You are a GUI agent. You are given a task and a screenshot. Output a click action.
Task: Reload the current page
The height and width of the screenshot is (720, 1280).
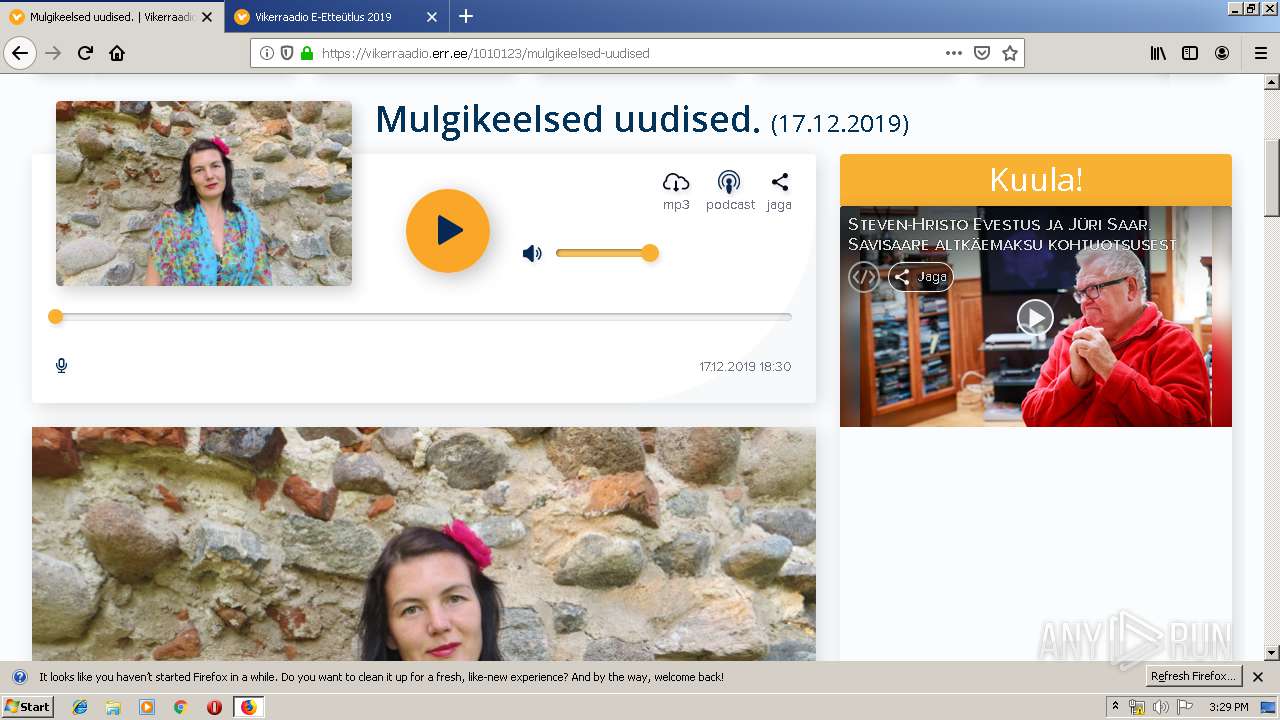pos(85,54)
